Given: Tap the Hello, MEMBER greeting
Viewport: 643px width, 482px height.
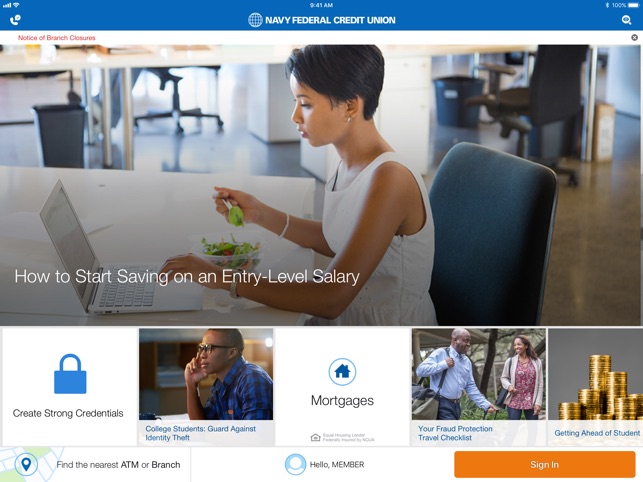Looking at the screenshot, I should point(337,464).
